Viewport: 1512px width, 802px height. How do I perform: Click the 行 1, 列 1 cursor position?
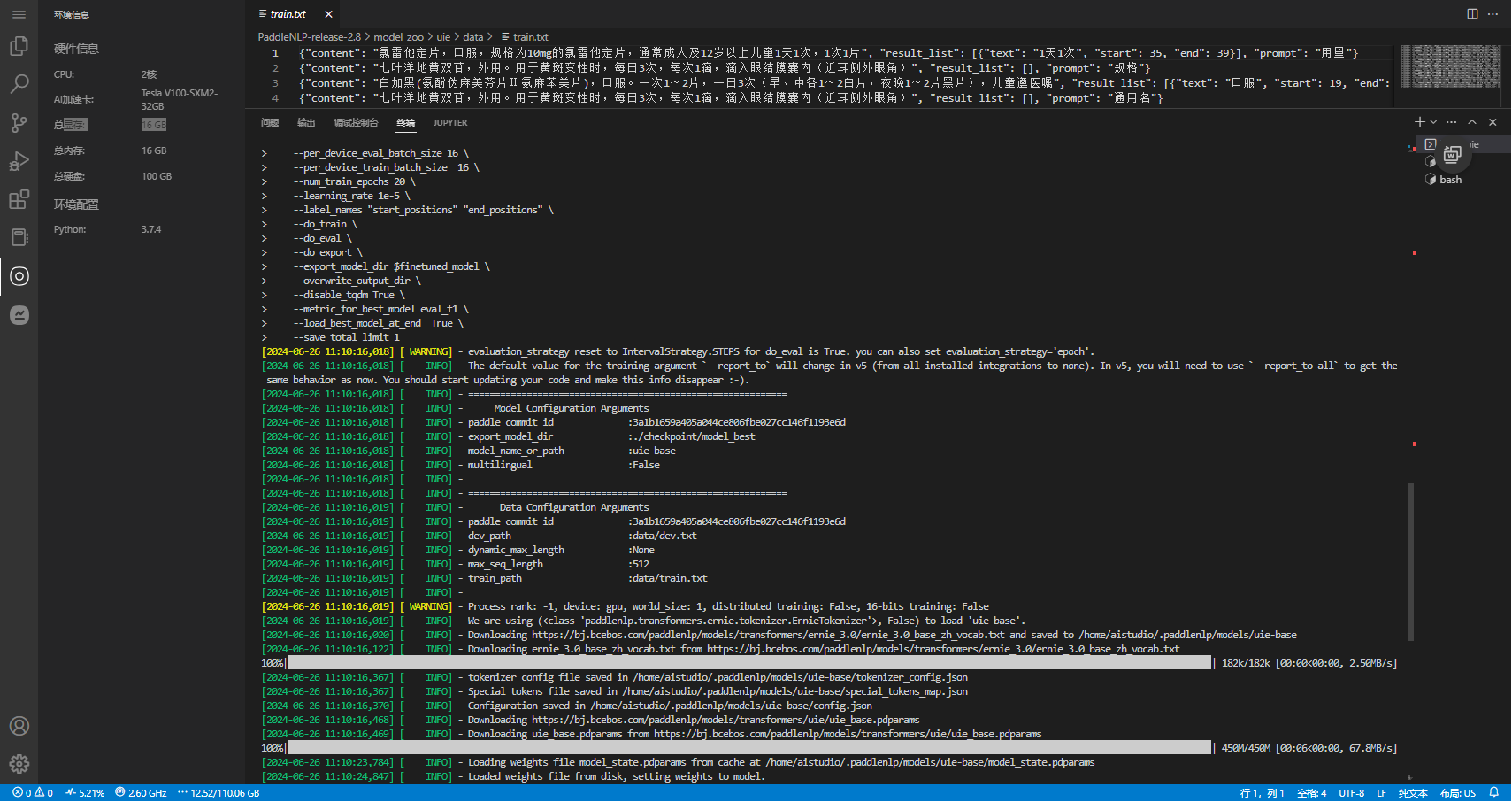[x=1263, y=793]
